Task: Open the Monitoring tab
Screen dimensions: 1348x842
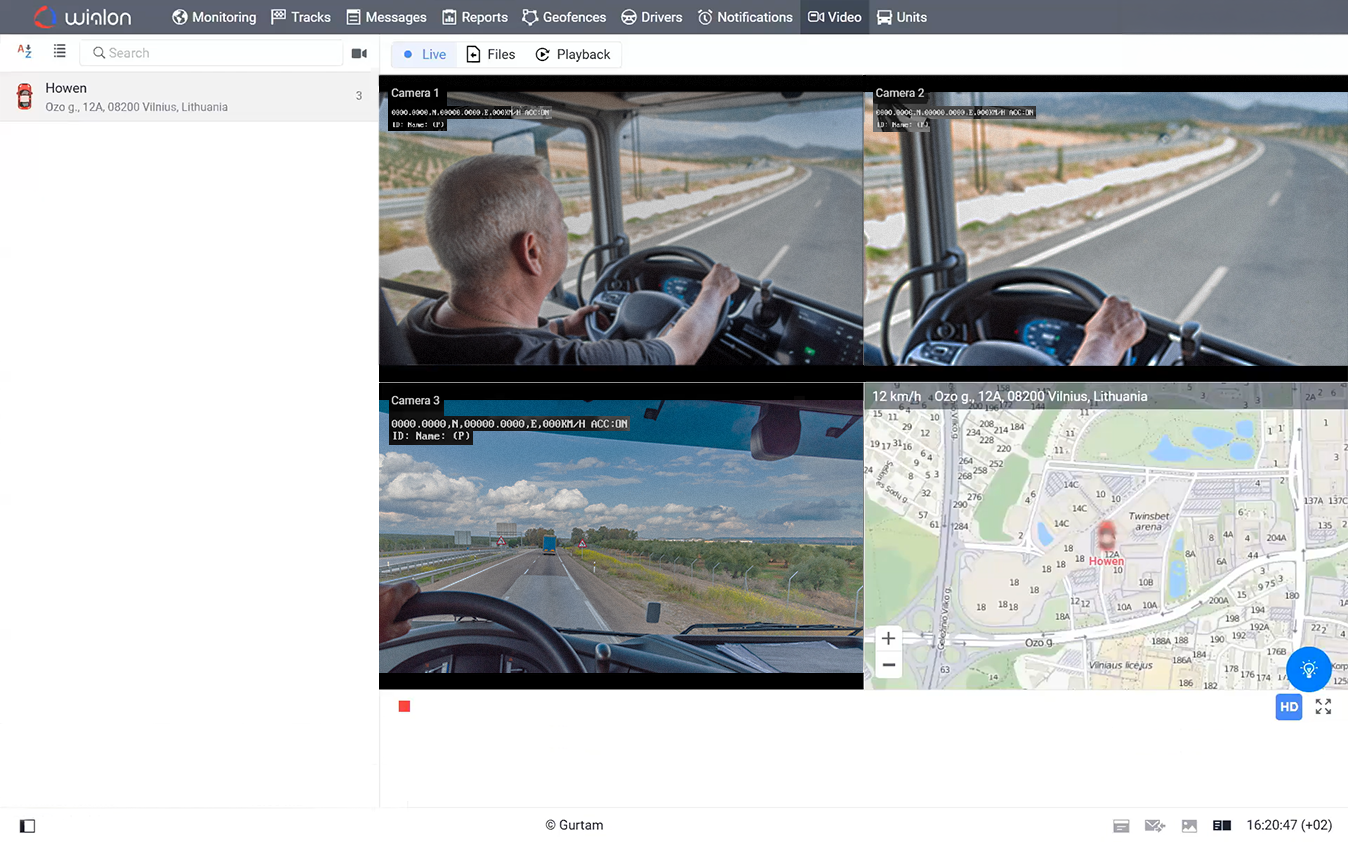Action: (x=214, y=17)
